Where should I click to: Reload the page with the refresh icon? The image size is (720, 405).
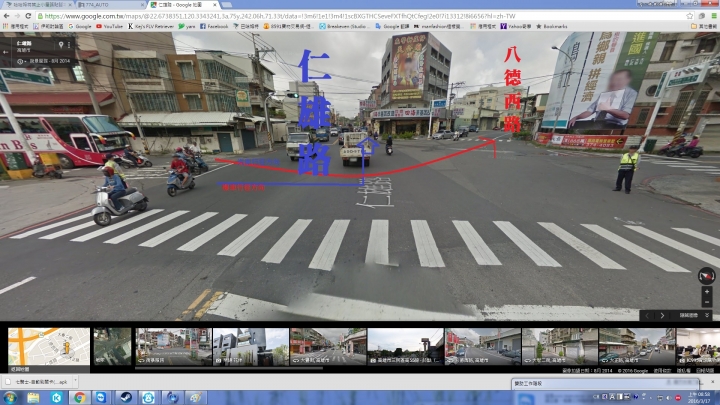28,16
